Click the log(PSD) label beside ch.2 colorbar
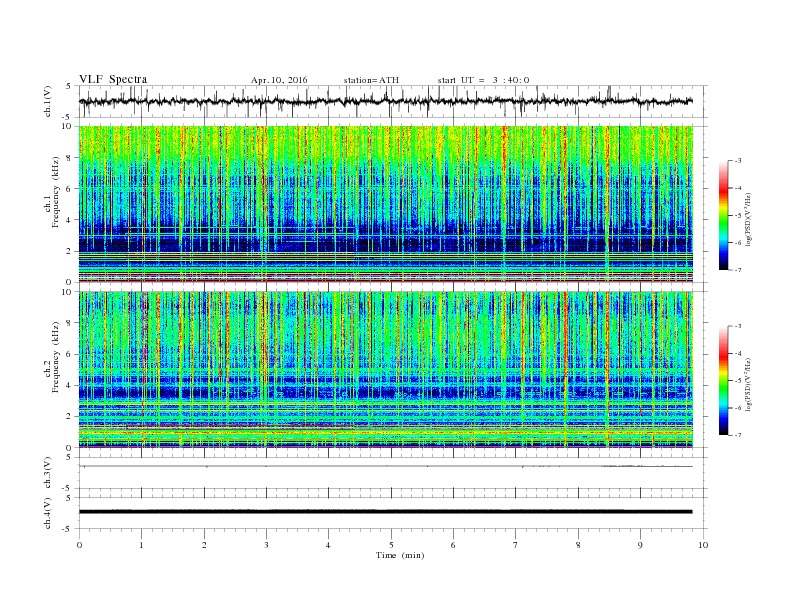The width and height of the screenshot is (792, 612). 750,383
